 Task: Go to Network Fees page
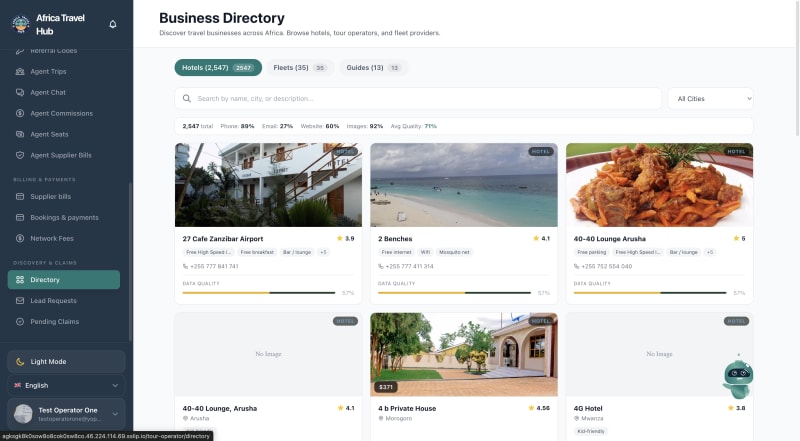[x=64, y=238]
